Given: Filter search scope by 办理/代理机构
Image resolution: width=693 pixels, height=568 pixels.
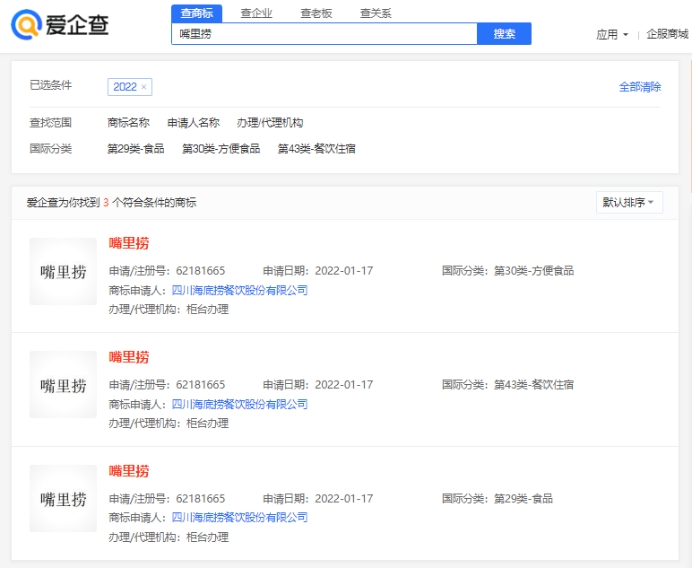Looking at the screenshot, I should 269,123.
